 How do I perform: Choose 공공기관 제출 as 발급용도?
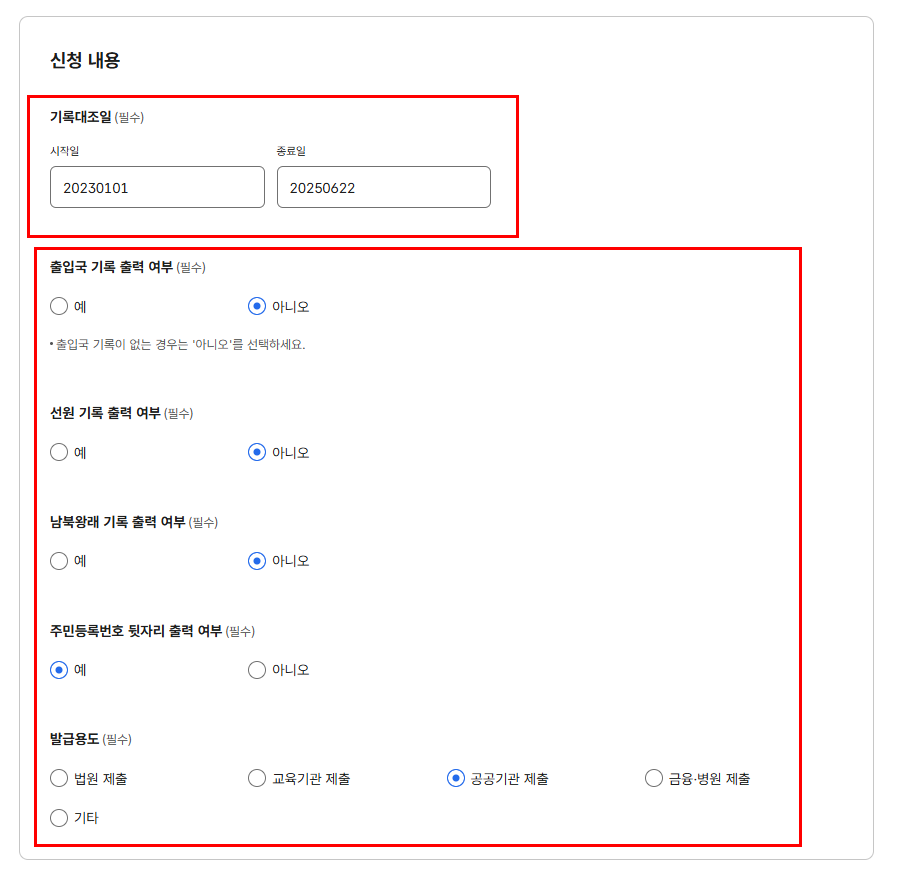tap(455, 778)
